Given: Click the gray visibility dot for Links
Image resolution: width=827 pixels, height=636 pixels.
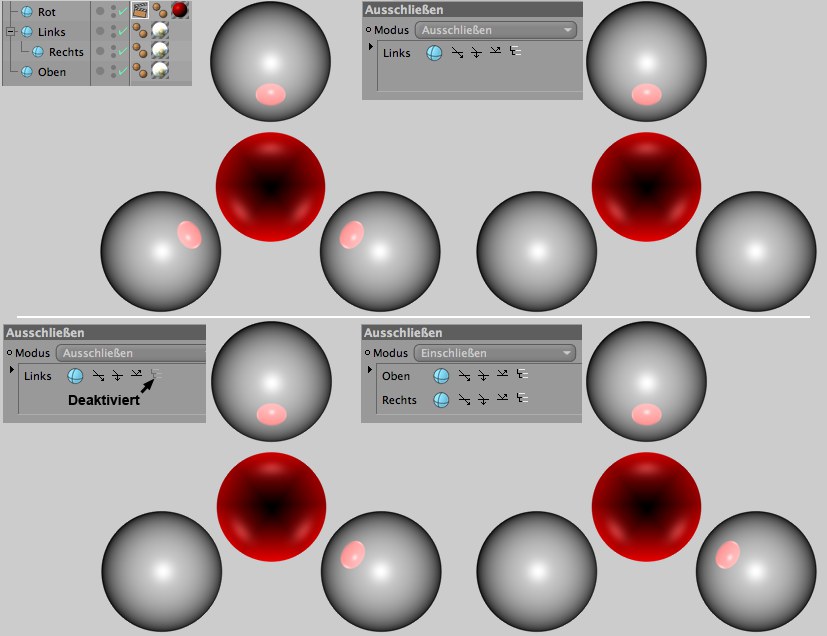Looking at the screenshot, I should tap(100, 32).
